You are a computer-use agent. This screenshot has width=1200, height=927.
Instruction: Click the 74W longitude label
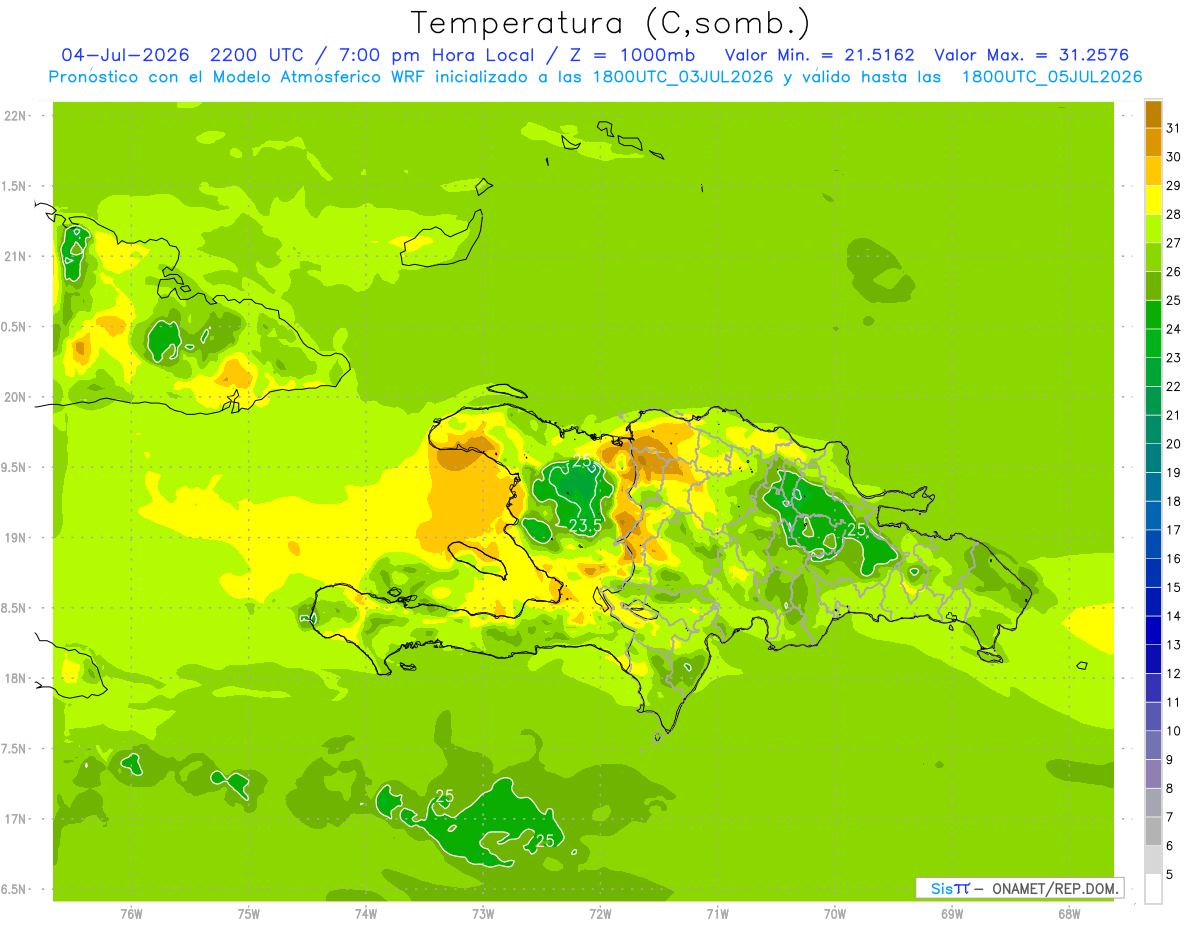365,913
